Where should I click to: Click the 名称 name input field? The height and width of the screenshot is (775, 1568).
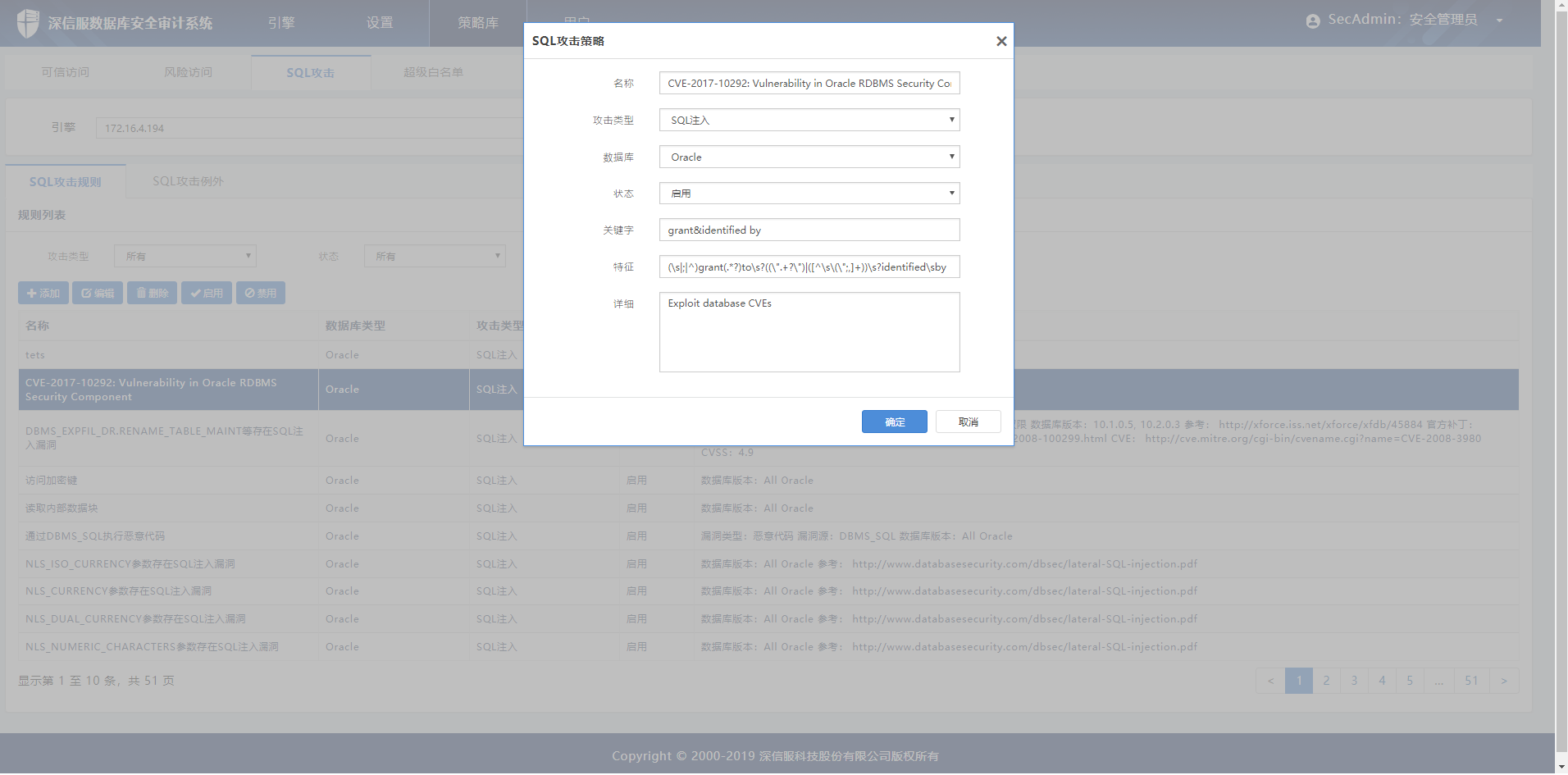point(809,83)
